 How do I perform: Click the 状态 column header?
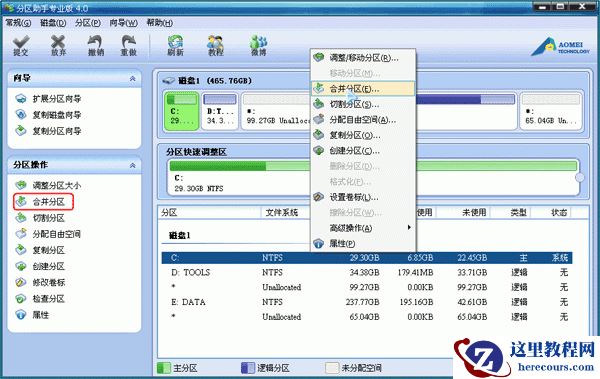[551, 212]
